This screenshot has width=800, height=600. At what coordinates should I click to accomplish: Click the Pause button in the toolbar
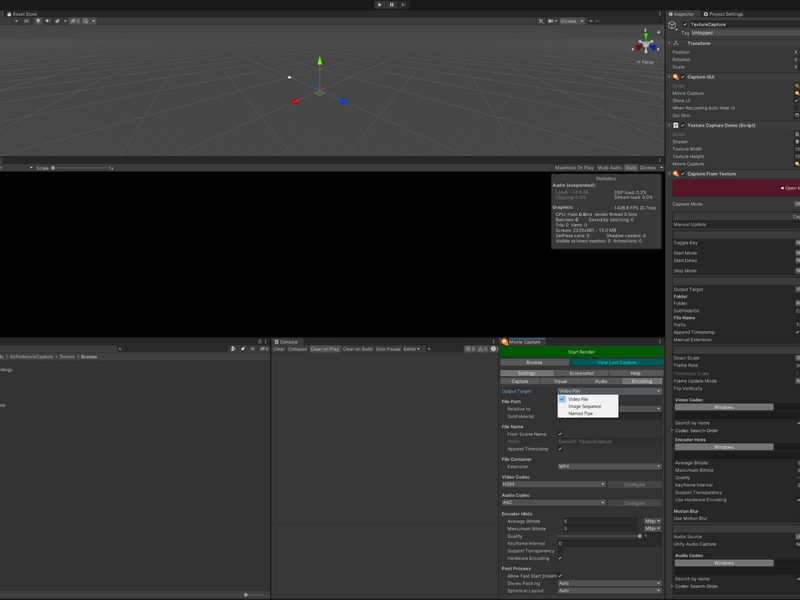(392, 5)
